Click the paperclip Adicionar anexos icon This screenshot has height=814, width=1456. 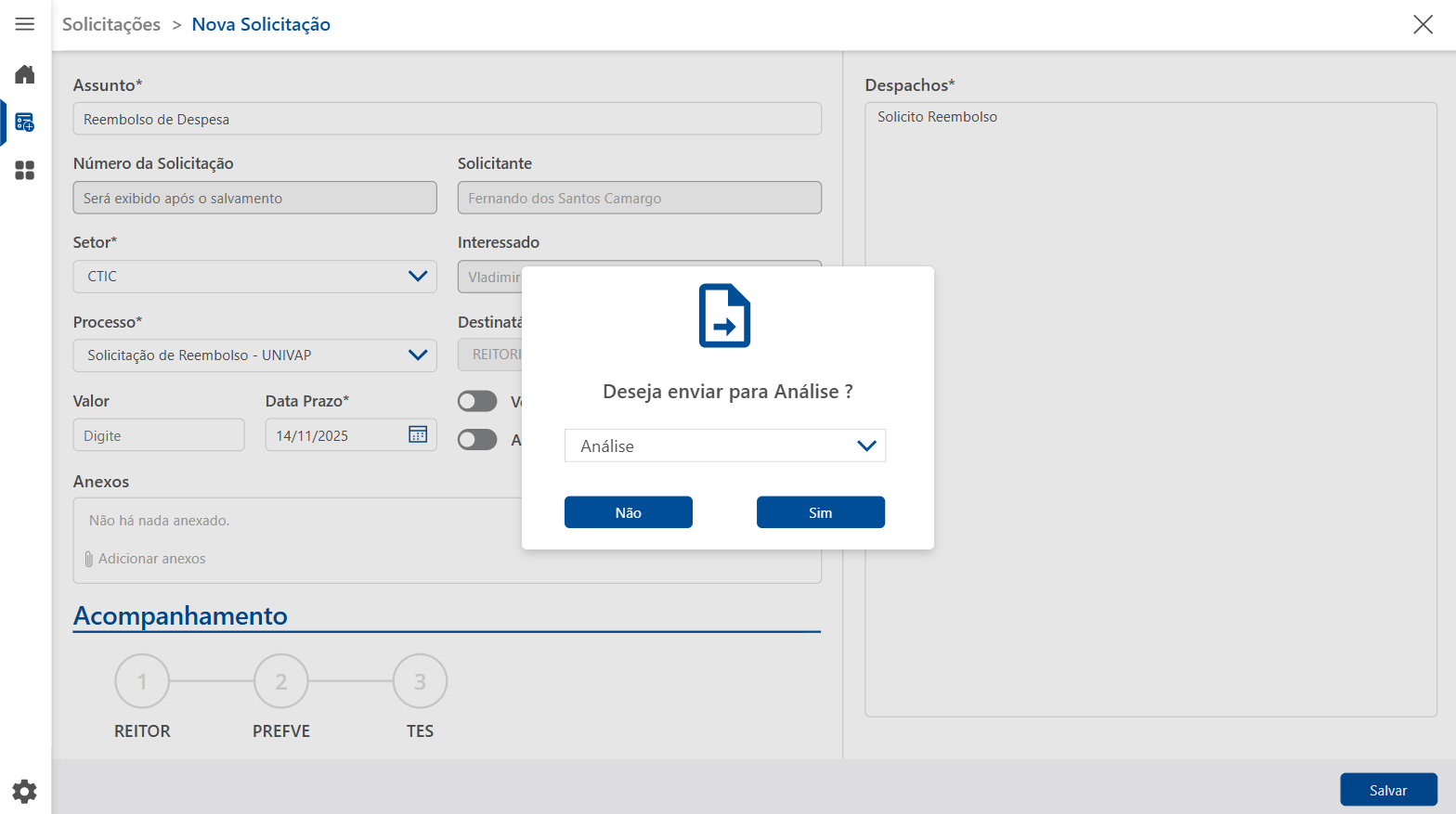point(89,559)
